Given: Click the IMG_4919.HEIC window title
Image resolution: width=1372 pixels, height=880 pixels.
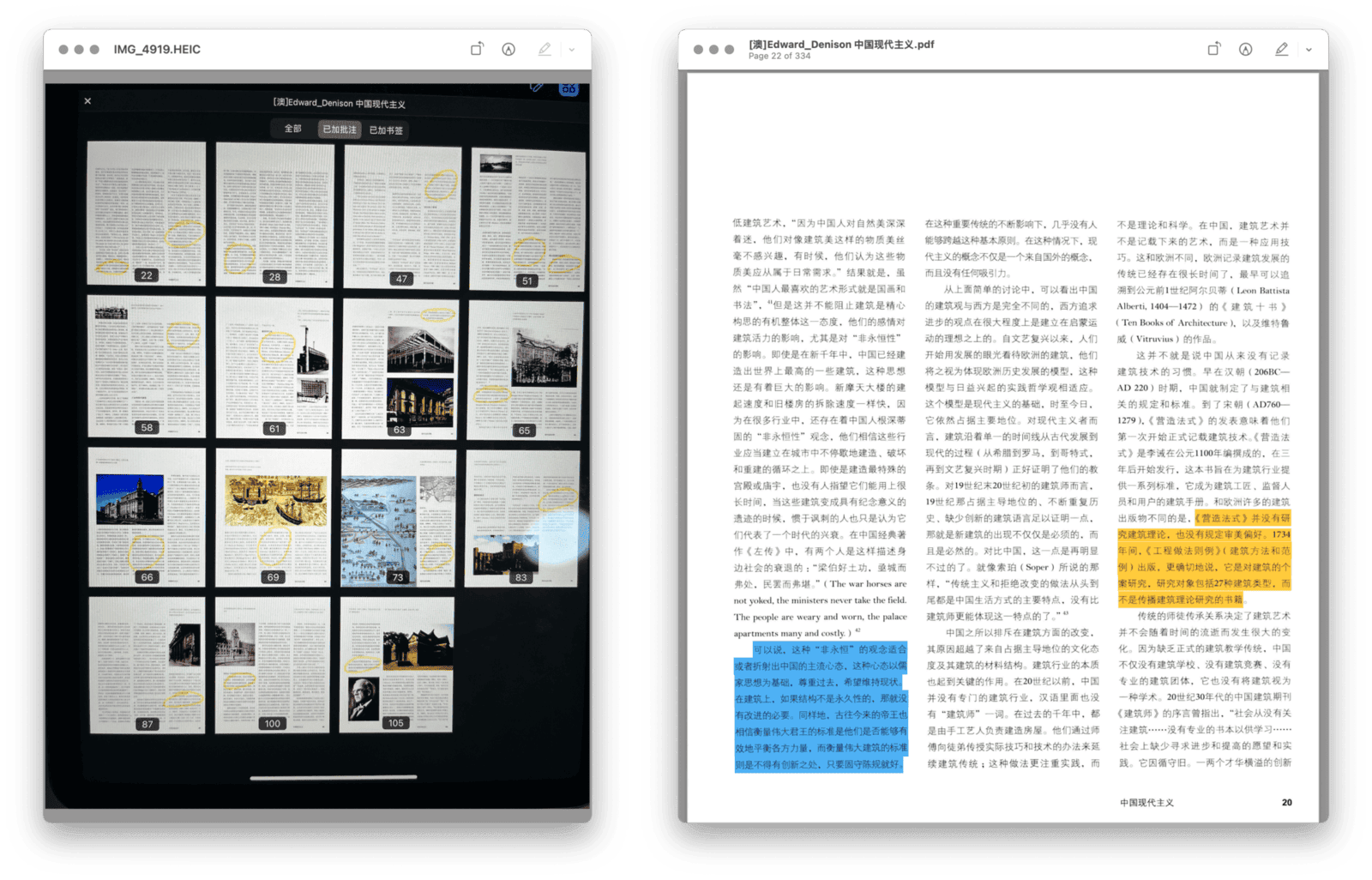Looking at the screenshot, I should point(157,50).
